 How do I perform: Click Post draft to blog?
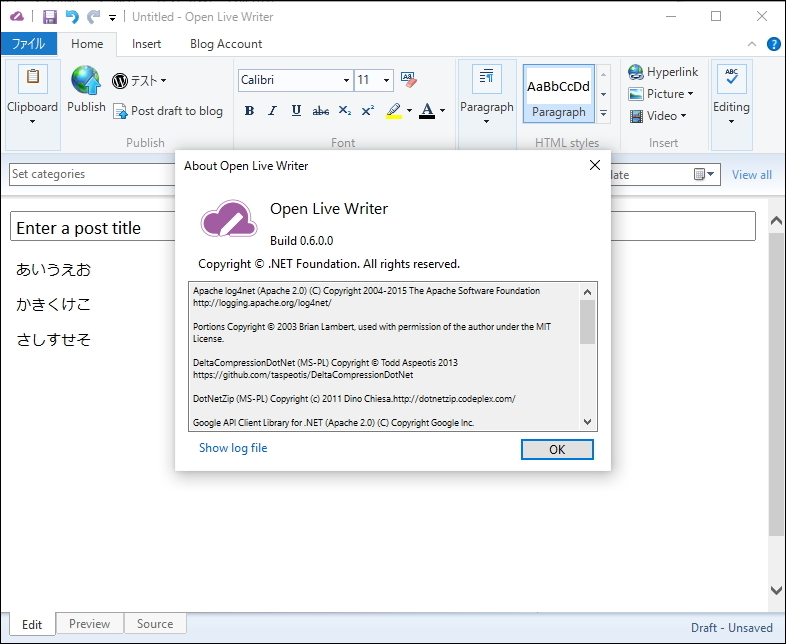pos(169,111)
